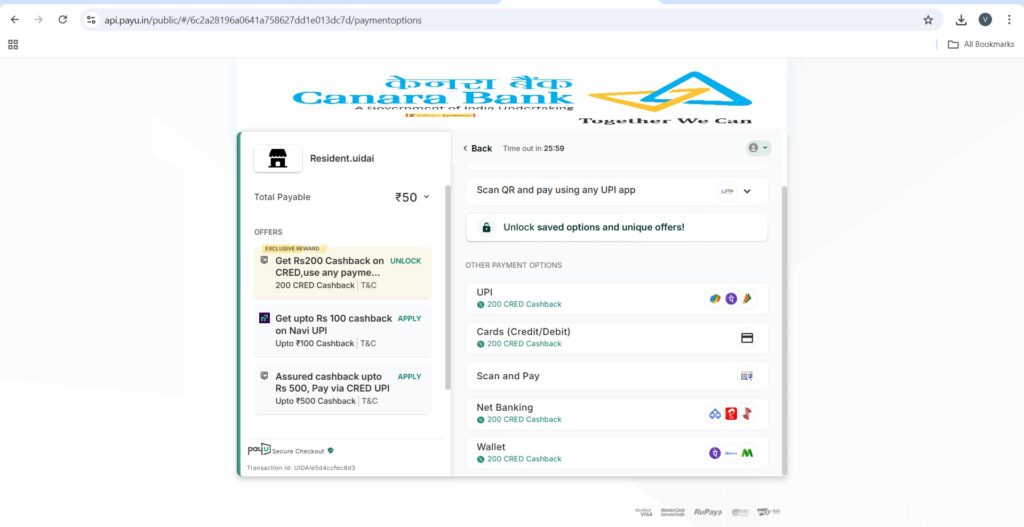Open All Bookmarks folder
The height and width of the screenshot is (527, 1024).
[981, 44]
